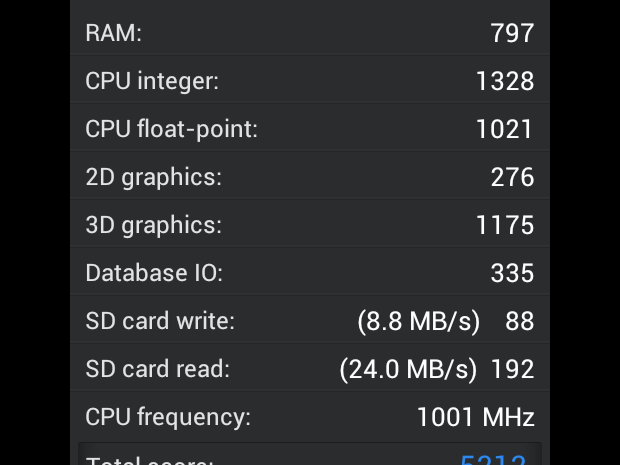Tap the 8.8 MB/s write speed
This screenshot has height=465, width=620.
[x=419, y=321]
